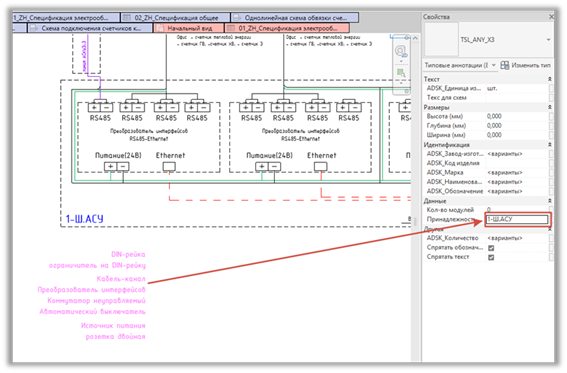The image size is (567, 373).
Task: Click the minus terminal under second Питание(24В)
Action: [274, 167]
